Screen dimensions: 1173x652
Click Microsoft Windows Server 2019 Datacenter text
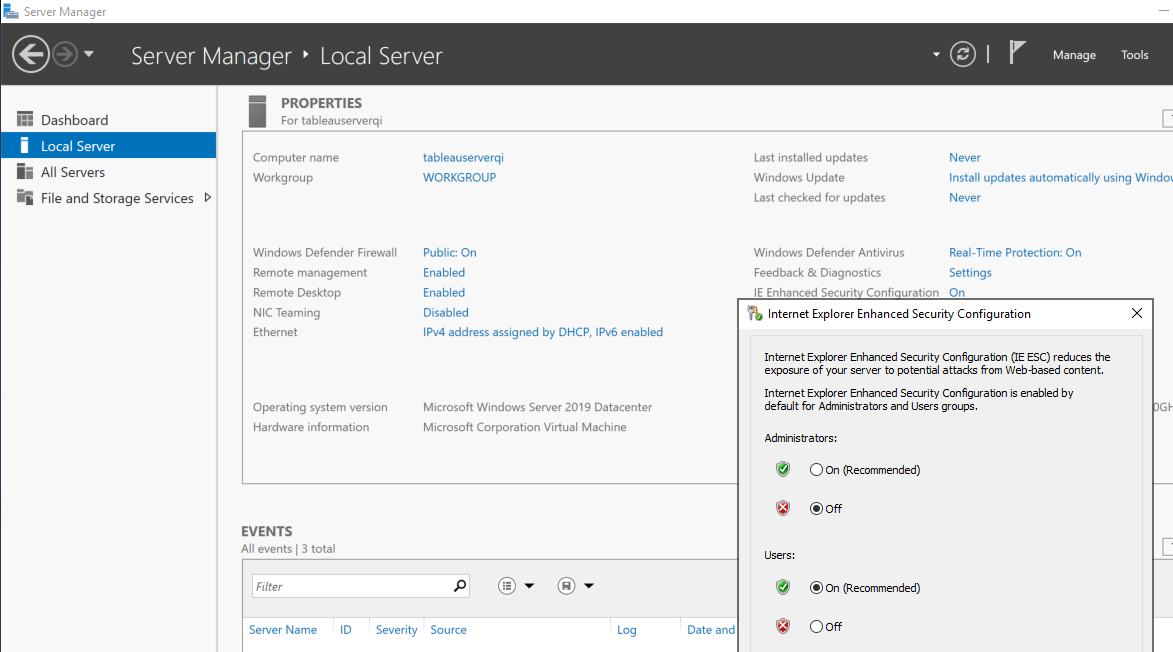coord(537,407)
